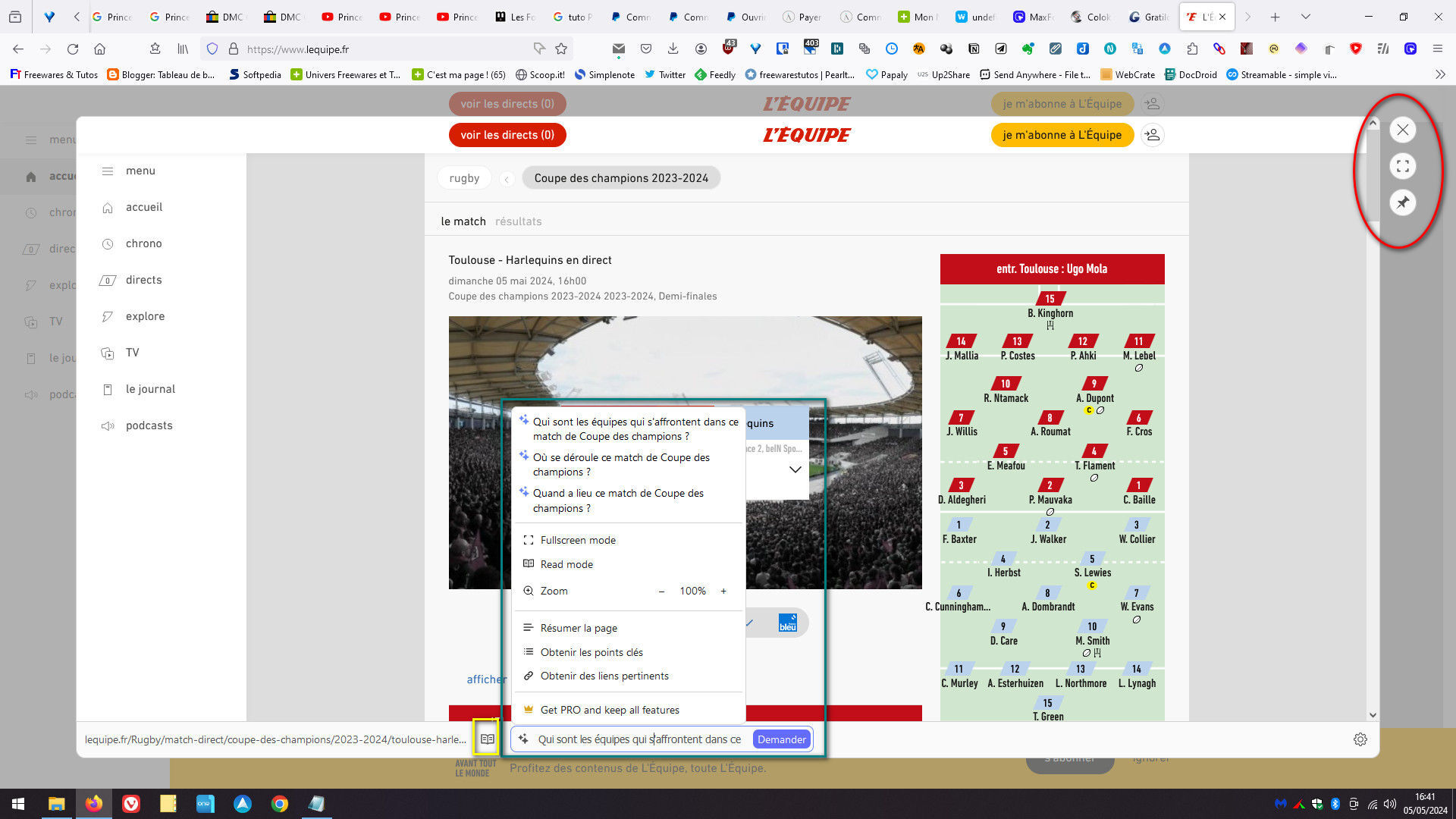Click the back chevron beside rugby
The width and height of the screenshot is (1456, 819).
click(x=507, y=179)
